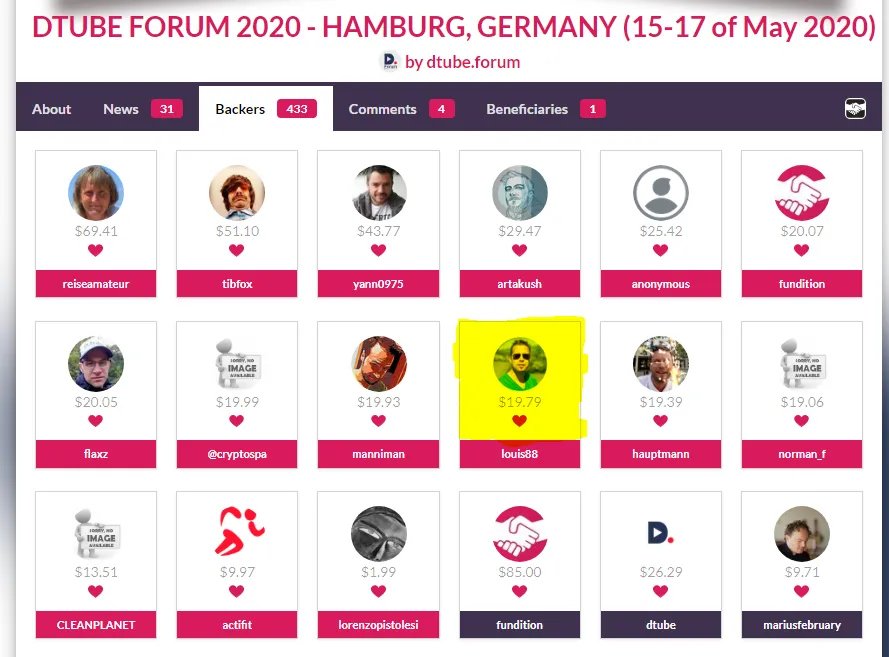Click the CLEANPLANET backer name label

(x=96, y=625)
